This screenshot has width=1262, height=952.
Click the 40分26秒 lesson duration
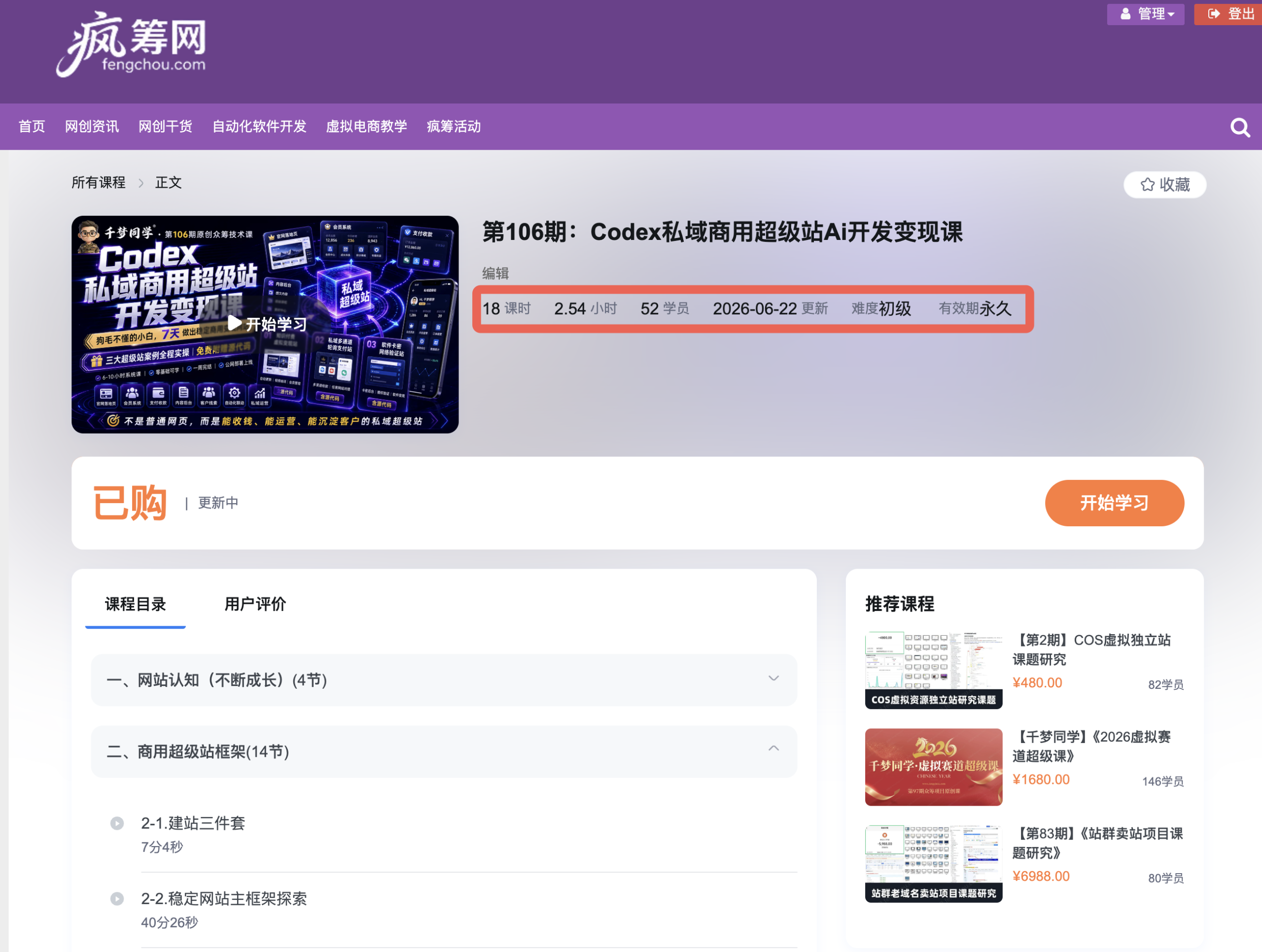[x=170, y=922]
